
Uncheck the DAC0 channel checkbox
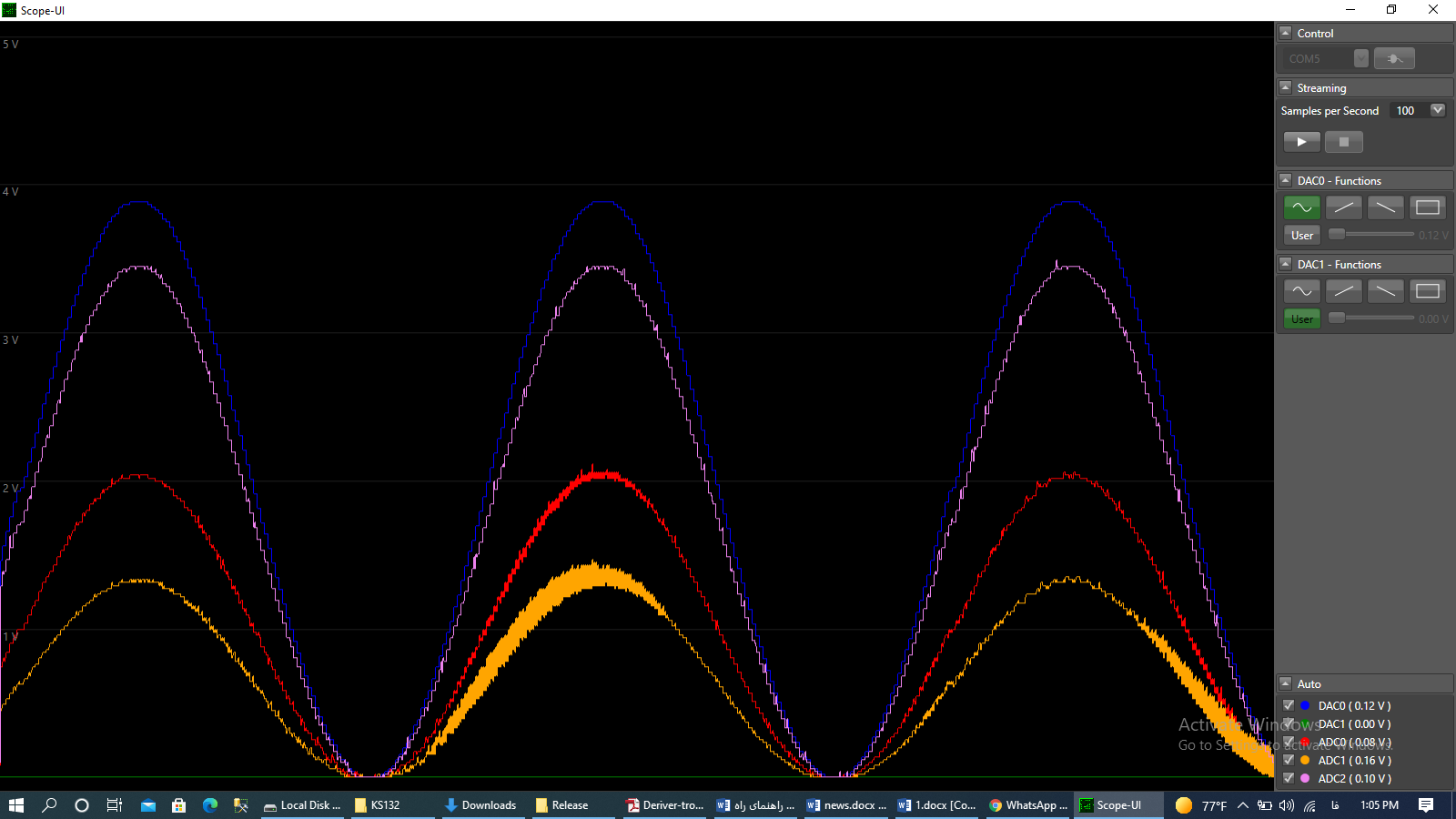click(1289, 705)
